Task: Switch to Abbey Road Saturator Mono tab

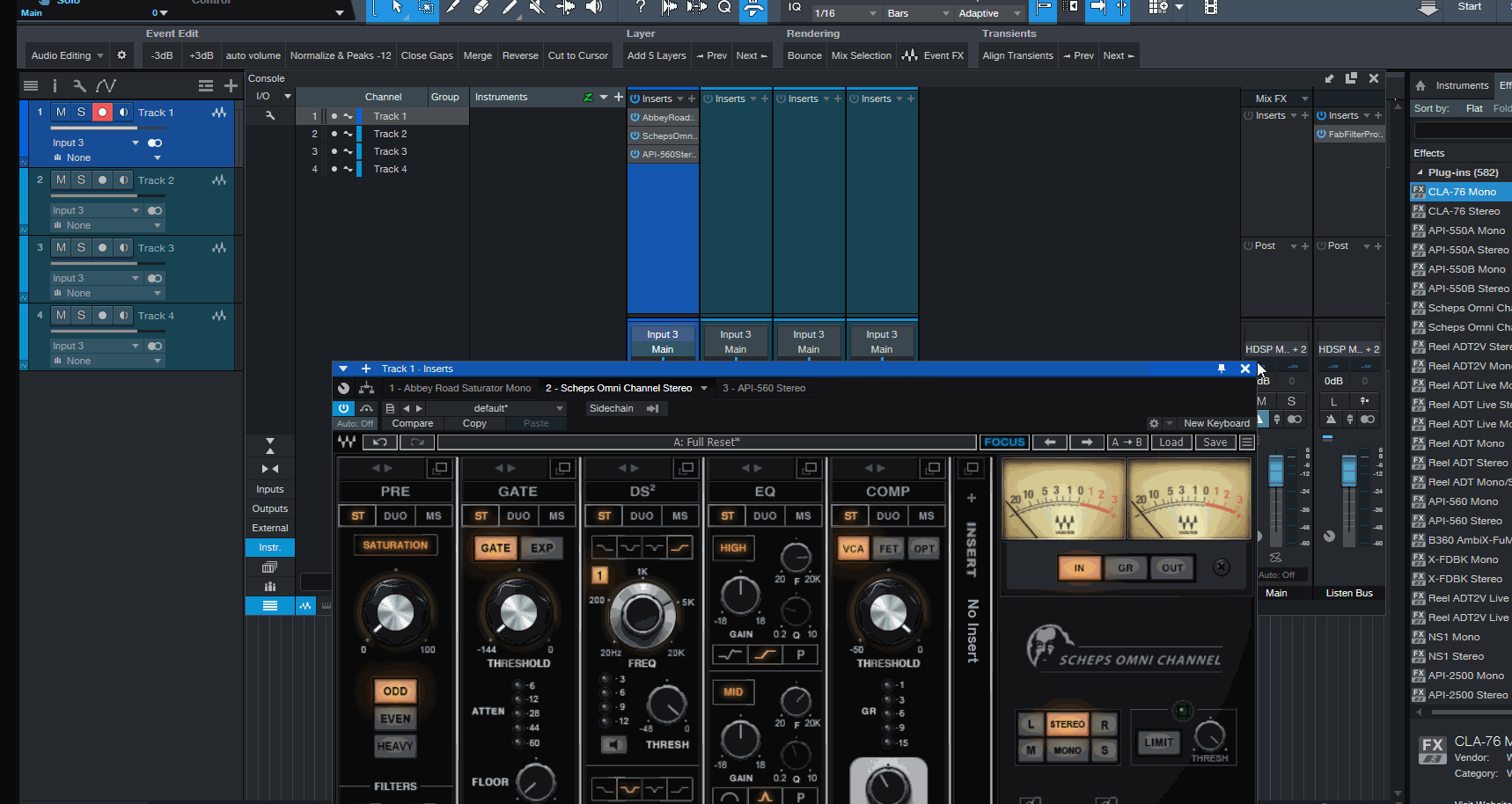Action: click(x=460, y=388)
